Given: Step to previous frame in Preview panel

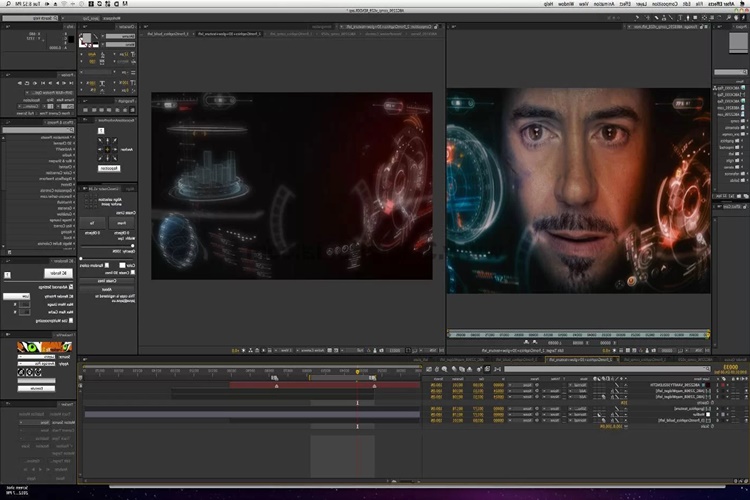Looking at the screenshot, I should pyautogui.click(x=64, y=83).
